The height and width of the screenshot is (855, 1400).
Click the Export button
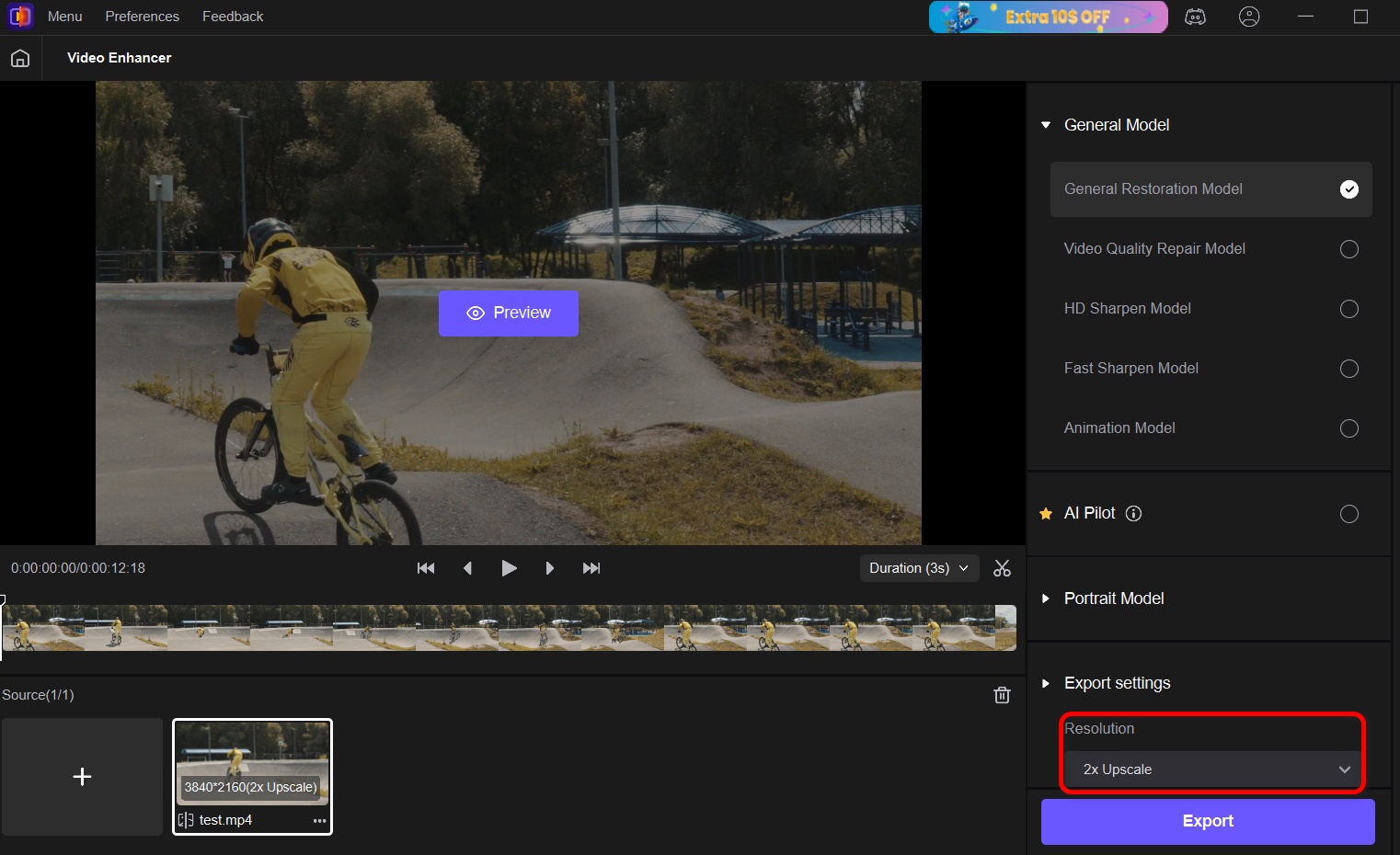(1207, 821)
